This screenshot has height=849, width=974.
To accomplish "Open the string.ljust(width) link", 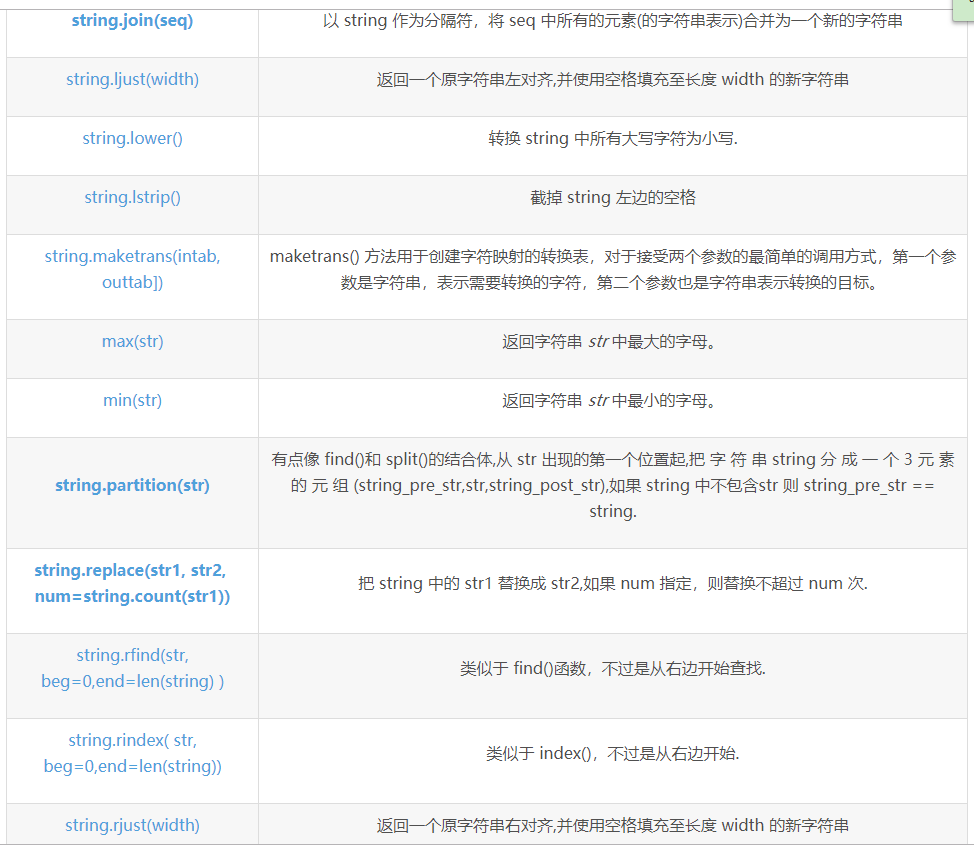I will tap(132, 79).
